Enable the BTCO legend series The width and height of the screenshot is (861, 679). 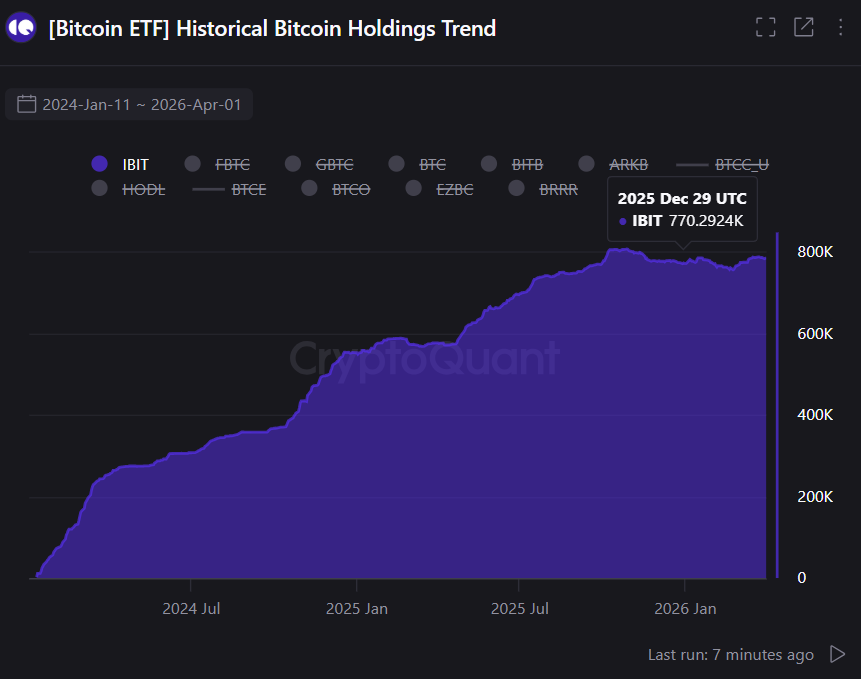[x=336, y=189]
